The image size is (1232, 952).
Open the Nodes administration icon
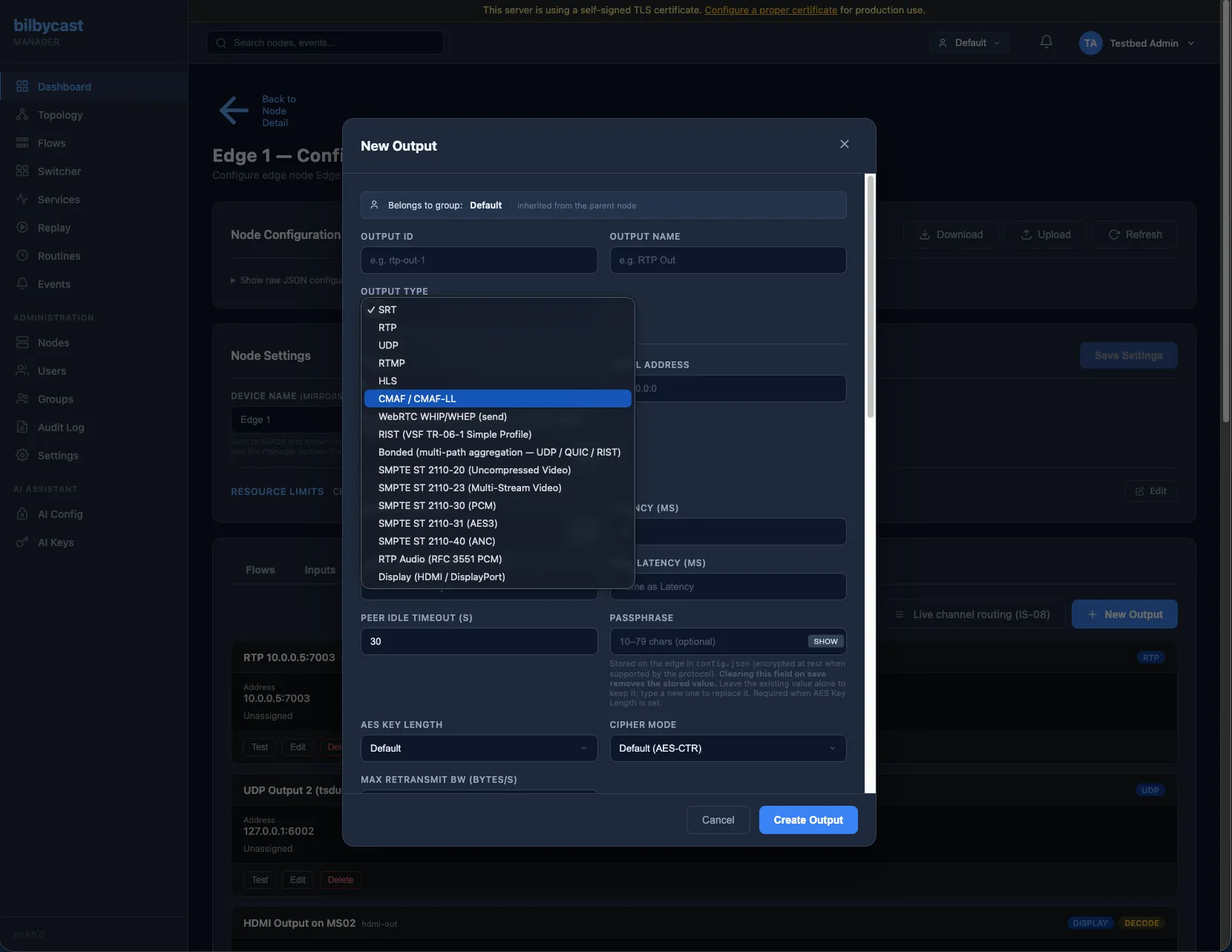(22, 343)
